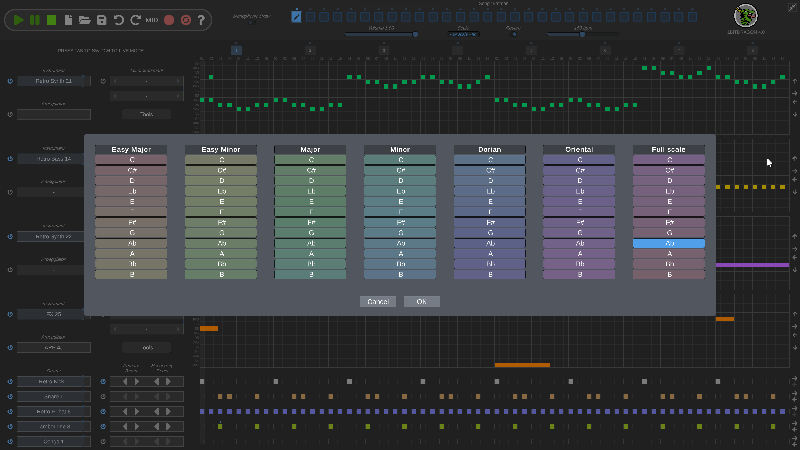The height and width of the screenshot is (450, 800).
Task: Toggle power for the first drum track
Action: [10, 382]
